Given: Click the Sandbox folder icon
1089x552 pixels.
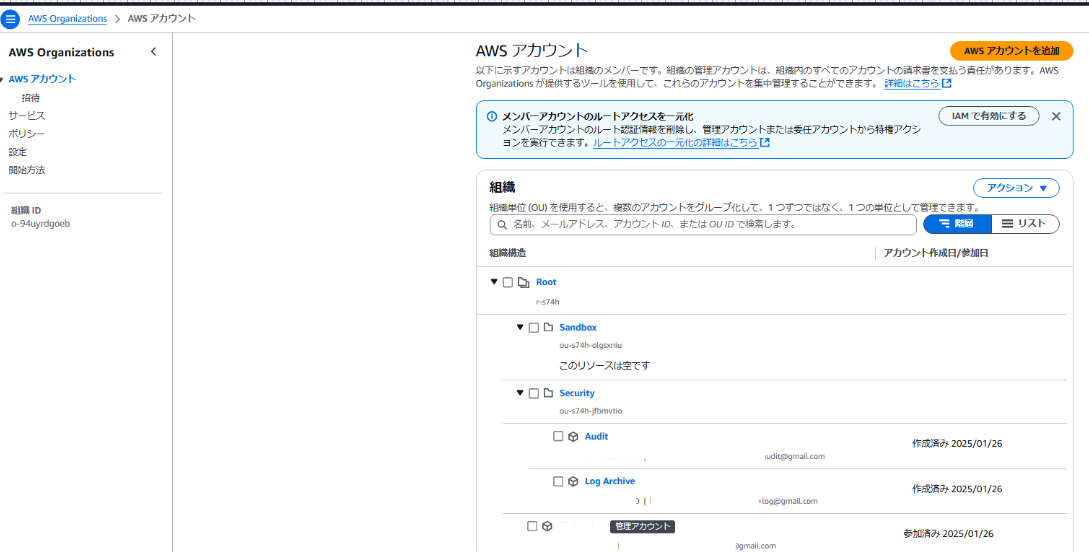Looking at the screenshot, I should [547, 327].
